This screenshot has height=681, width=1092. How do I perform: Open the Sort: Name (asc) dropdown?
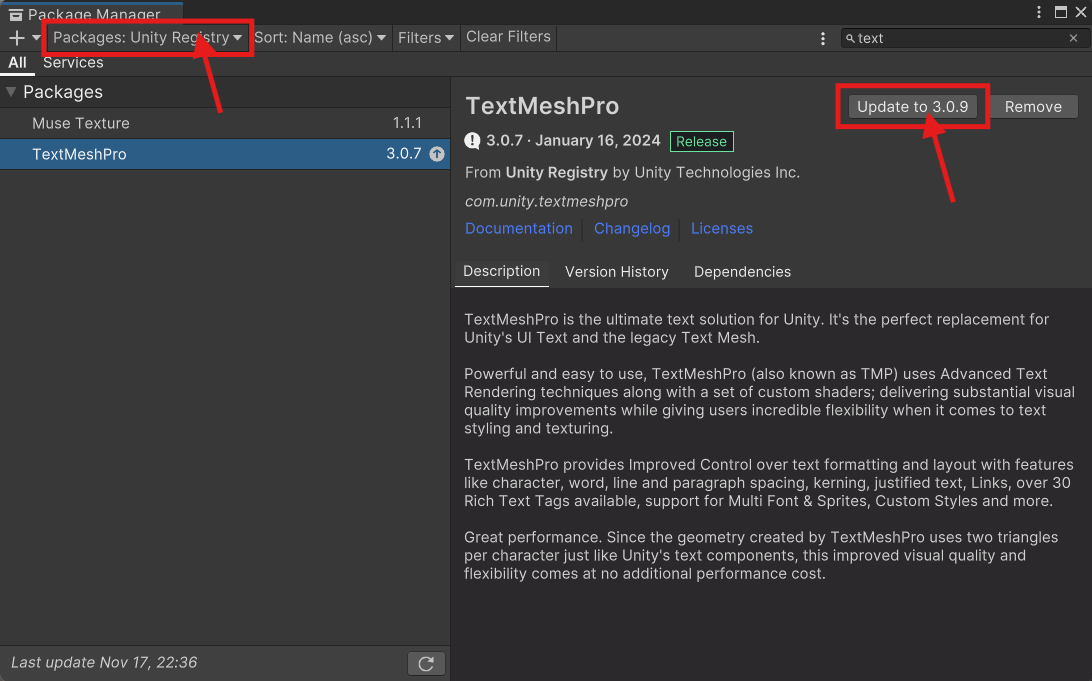[320, 38]
